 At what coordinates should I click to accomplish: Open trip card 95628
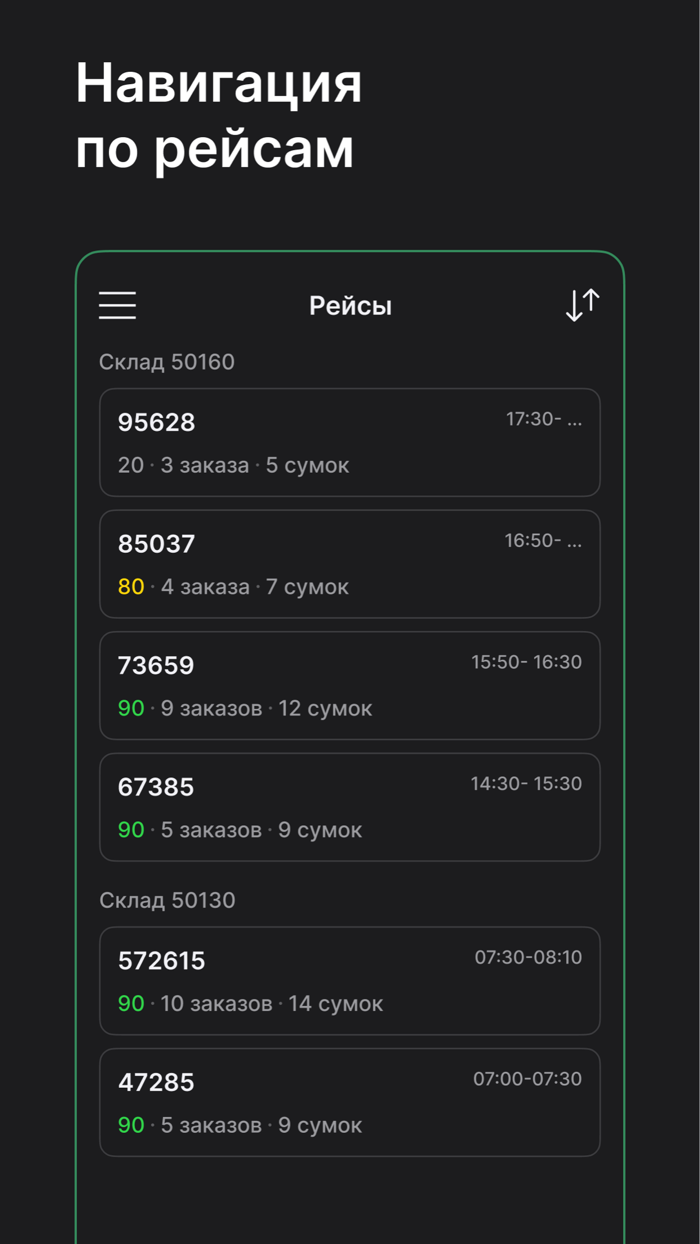[x=350, y=442]
